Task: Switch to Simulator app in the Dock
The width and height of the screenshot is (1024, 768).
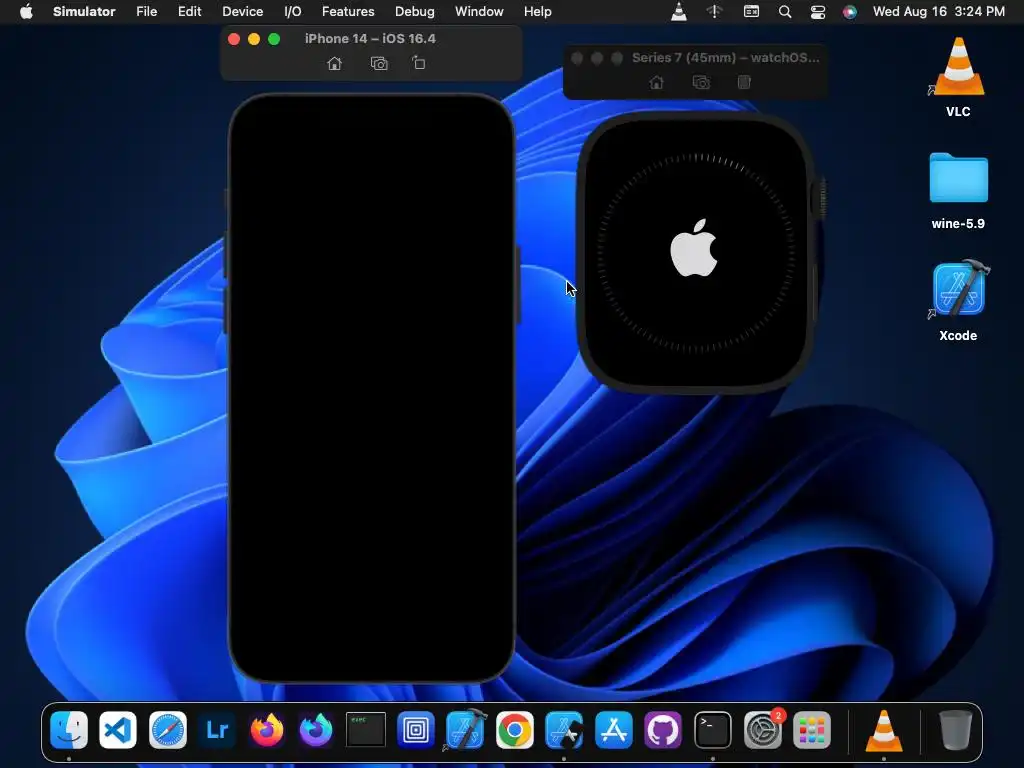Action: [x=564, y=729]
